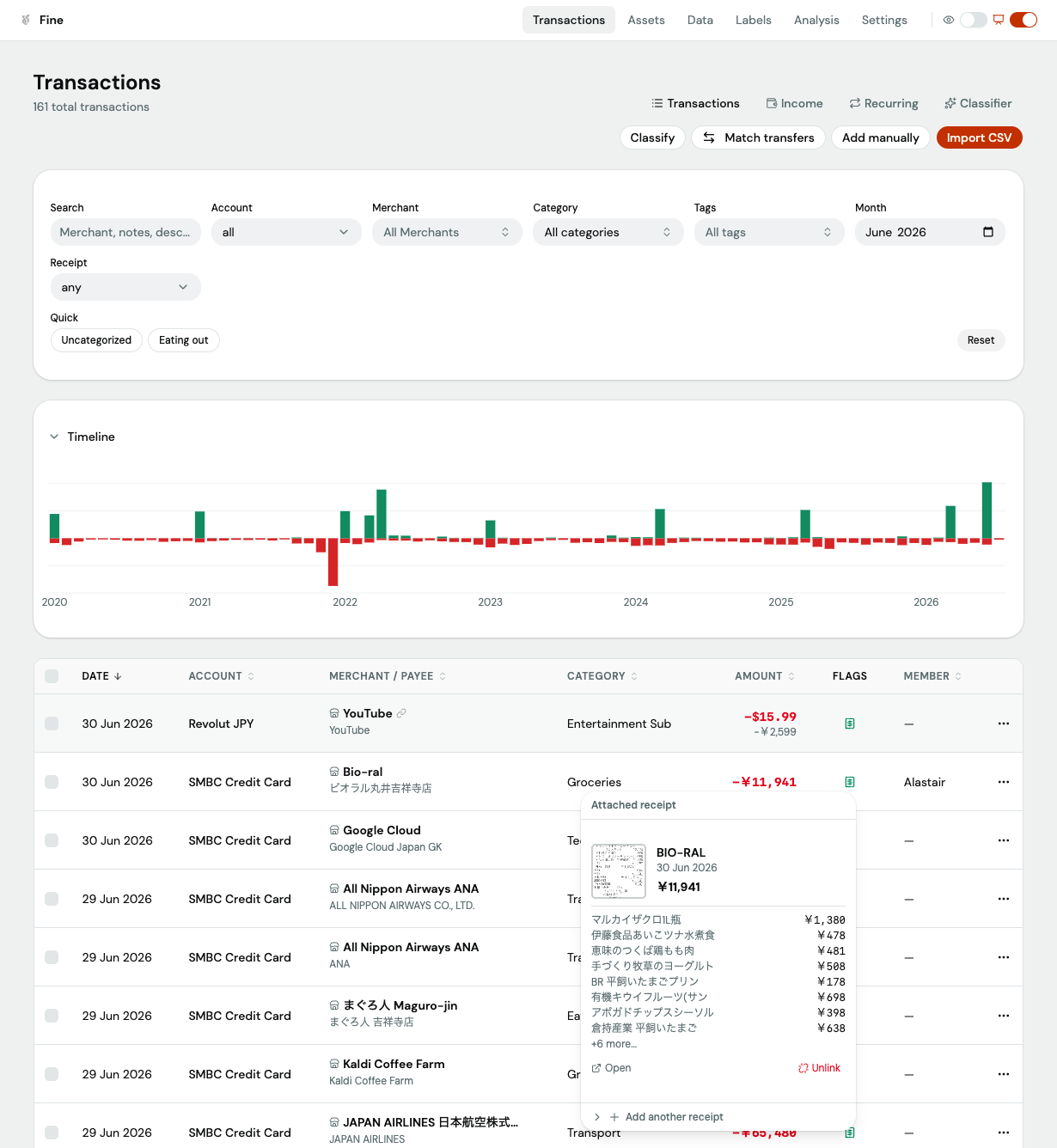
Task: Open the three-dot menu for Google Cloud row
Action: 1003,840
